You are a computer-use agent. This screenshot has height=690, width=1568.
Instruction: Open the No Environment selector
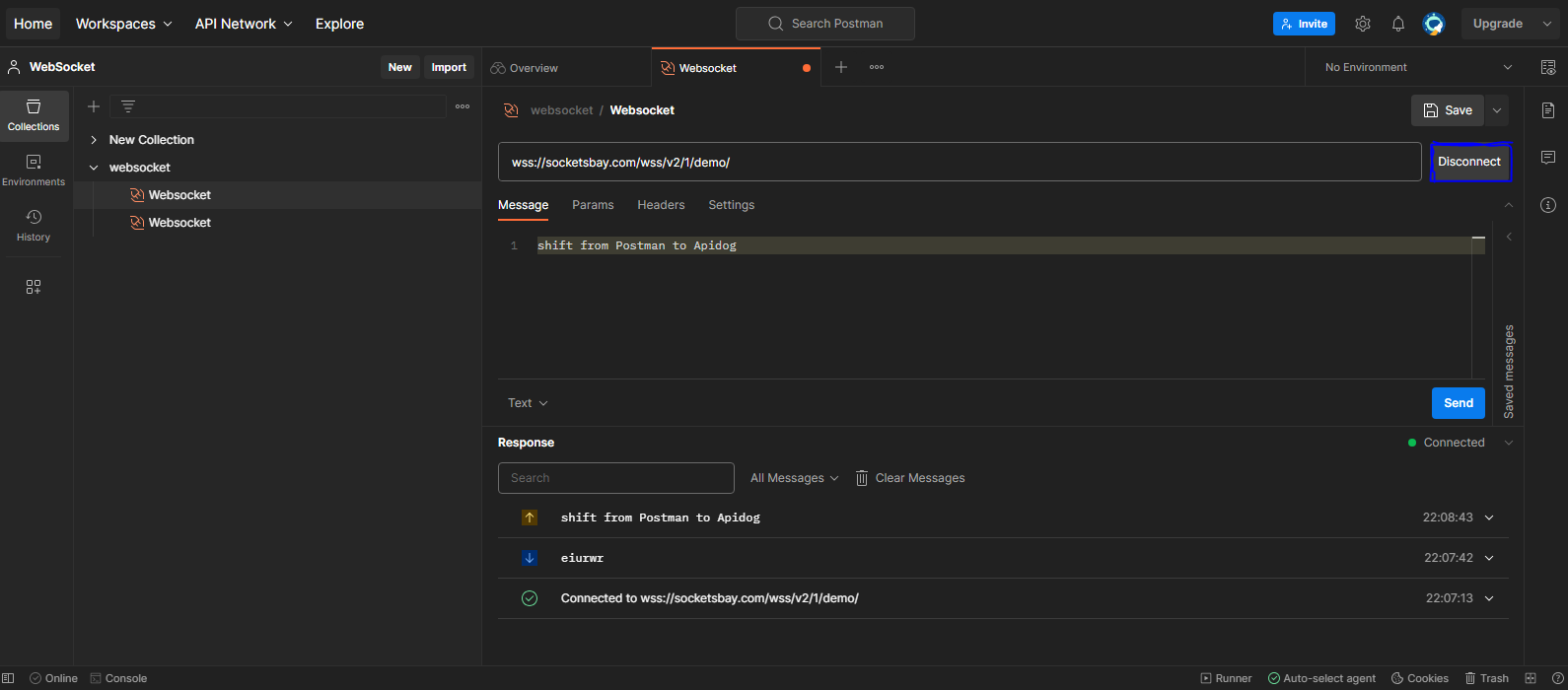pyautogui.click(x=1416, y=67)
